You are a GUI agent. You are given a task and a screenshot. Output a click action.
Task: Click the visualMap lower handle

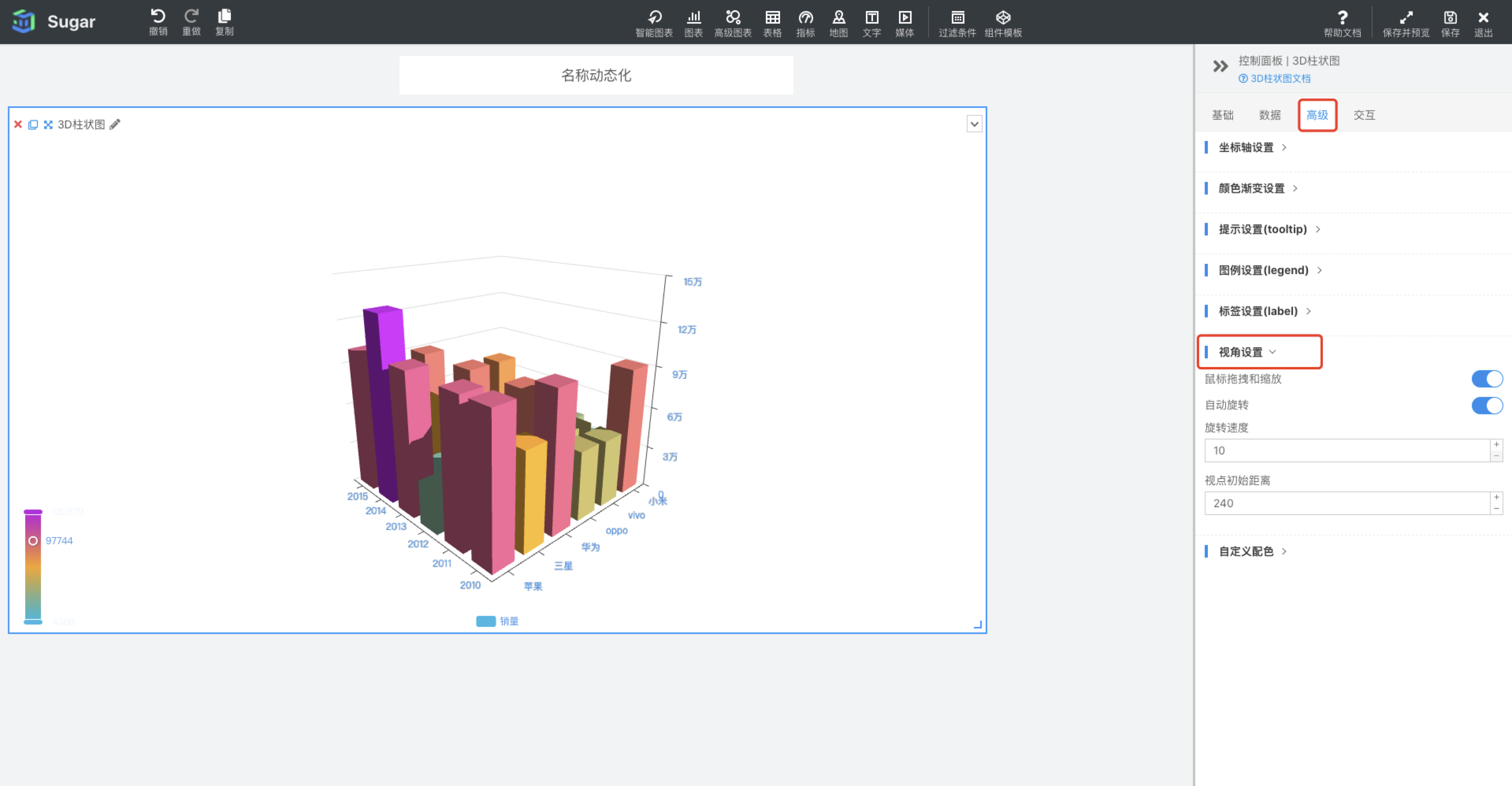pos(33,622)
